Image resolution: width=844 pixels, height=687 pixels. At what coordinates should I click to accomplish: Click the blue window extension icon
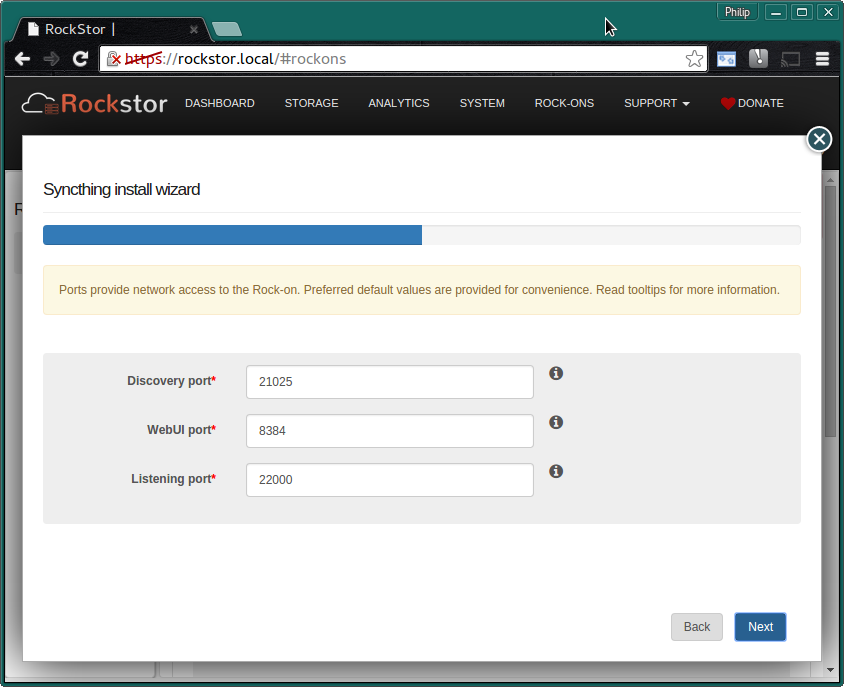pyautogui.click(x=726, y=59)
